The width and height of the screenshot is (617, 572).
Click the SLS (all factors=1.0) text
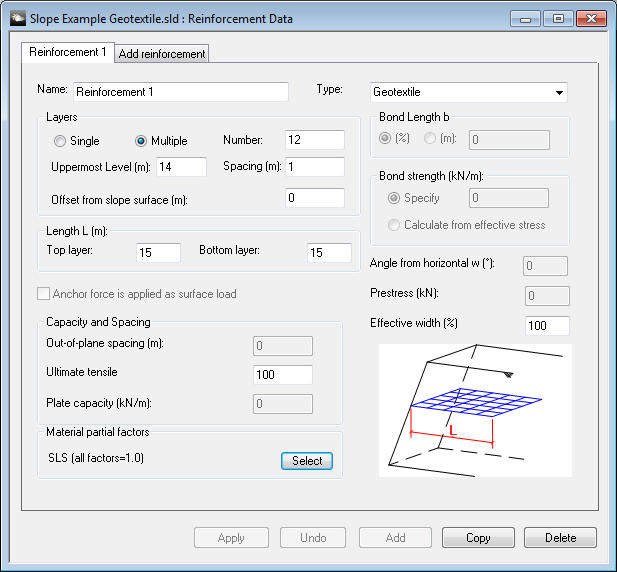(x=96, y=458)
